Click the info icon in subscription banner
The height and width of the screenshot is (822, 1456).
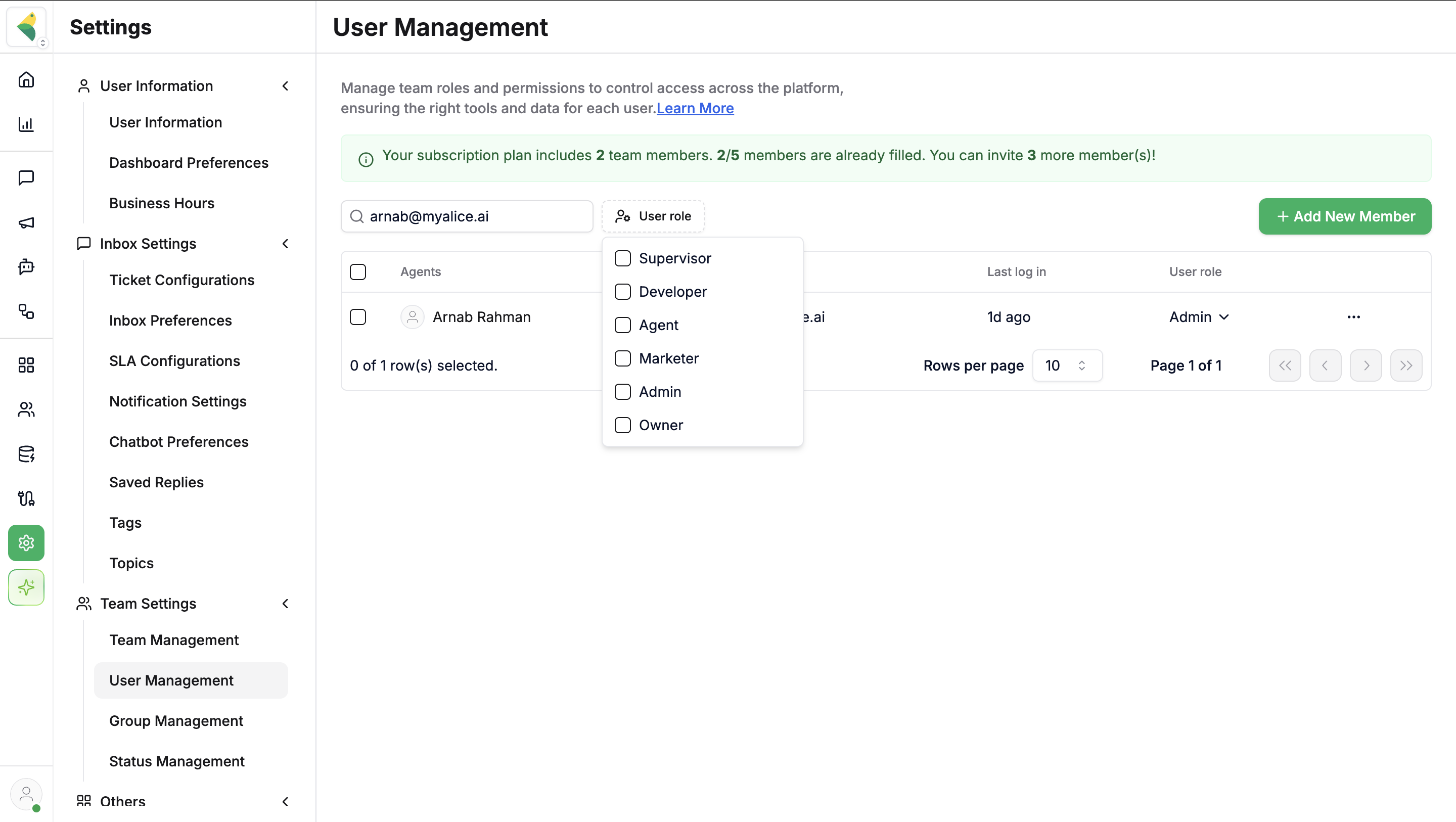click(366, 159)
